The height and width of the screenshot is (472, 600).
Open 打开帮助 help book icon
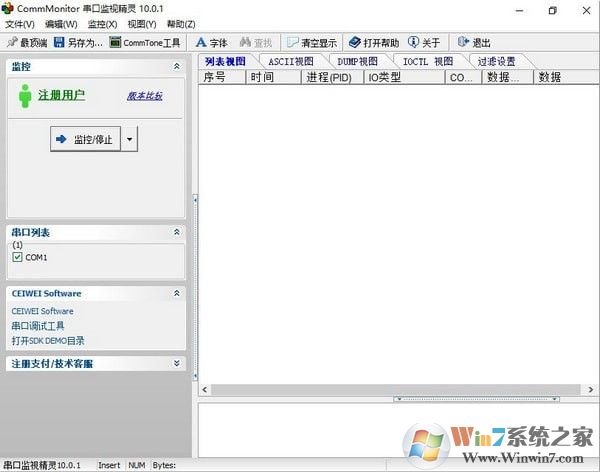click(354, 42)
